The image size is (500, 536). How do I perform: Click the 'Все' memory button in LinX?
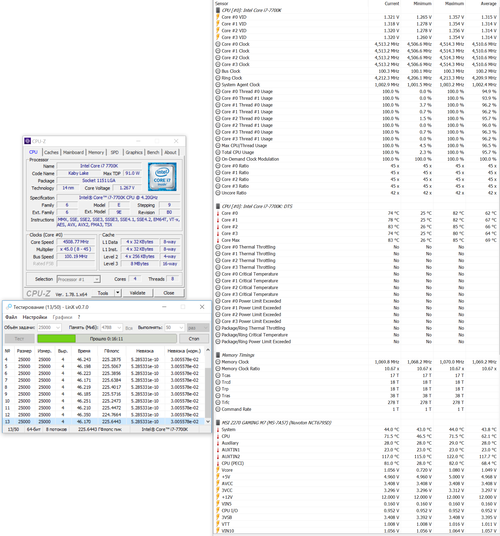(129, 328)
